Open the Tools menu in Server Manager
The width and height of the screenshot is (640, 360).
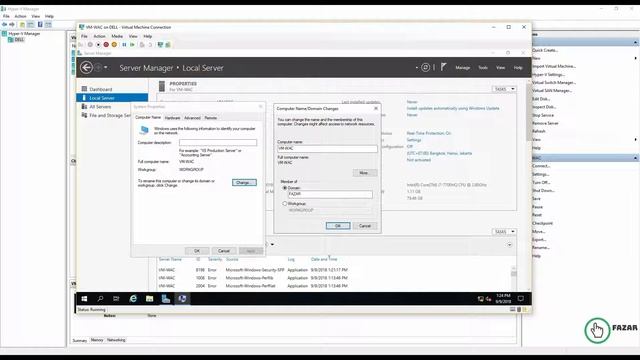tap(483, 68)
